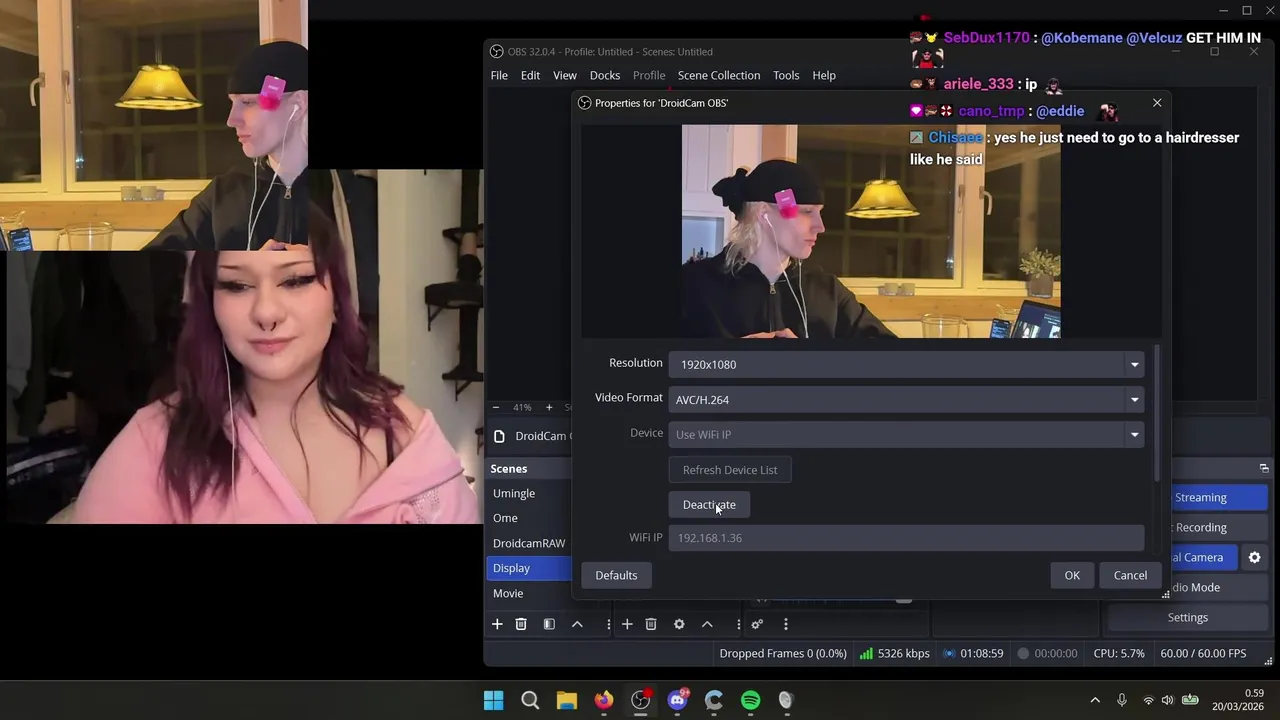
Task: Open File menu in OBS
Action: pyautogui.click(x=499, y=75)
